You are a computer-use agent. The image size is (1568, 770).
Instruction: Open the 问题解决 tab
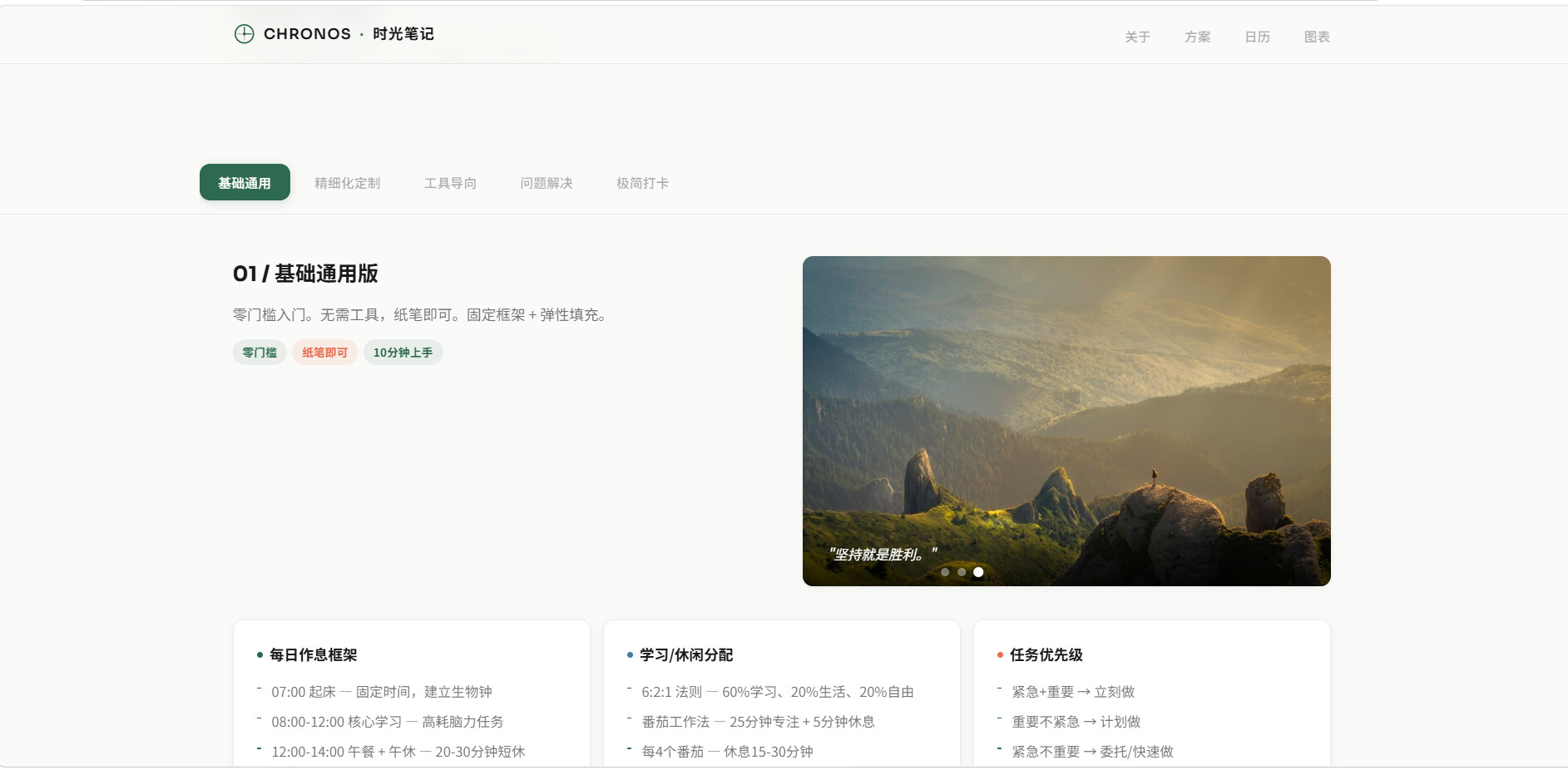pyautogui.click(x=546, y=183)
